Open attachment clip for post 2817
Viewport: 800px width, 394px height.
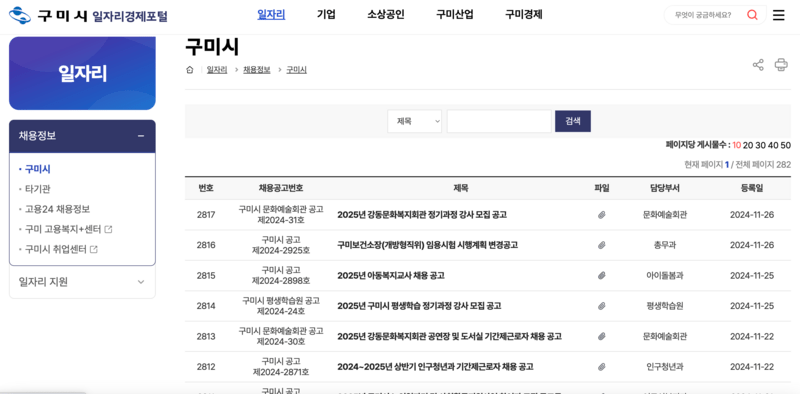(602, 215)
